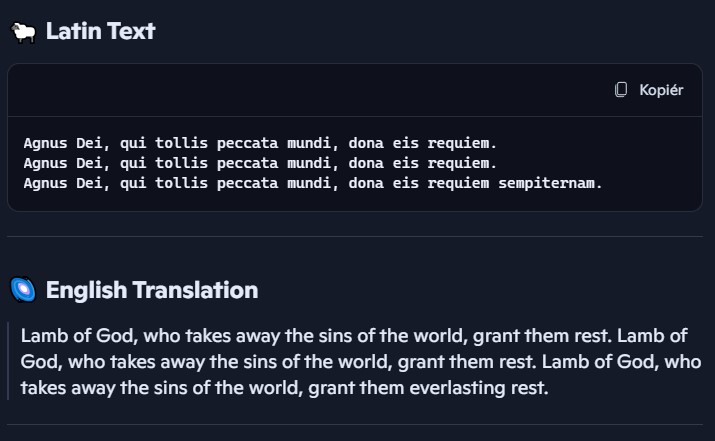Click the word requiem on the first line
This screenshot has width=715, height=441.
462,143
